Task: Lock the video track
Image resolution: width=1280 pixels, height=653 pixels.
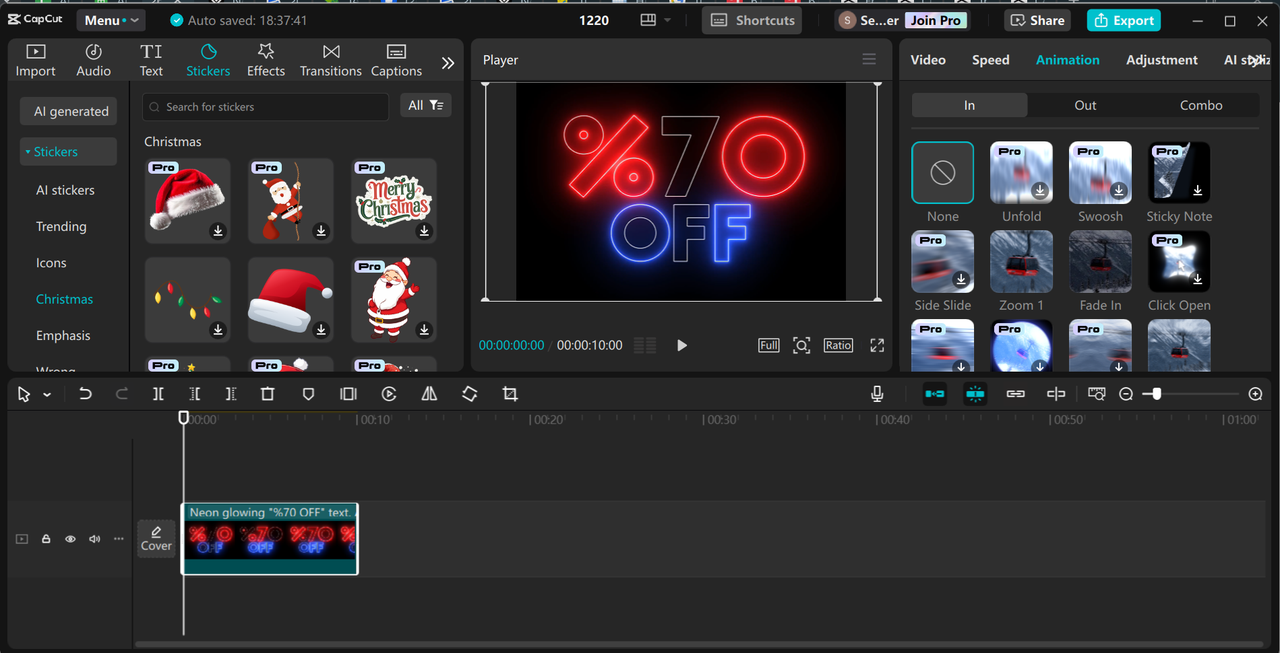Action: pos(46,539)
